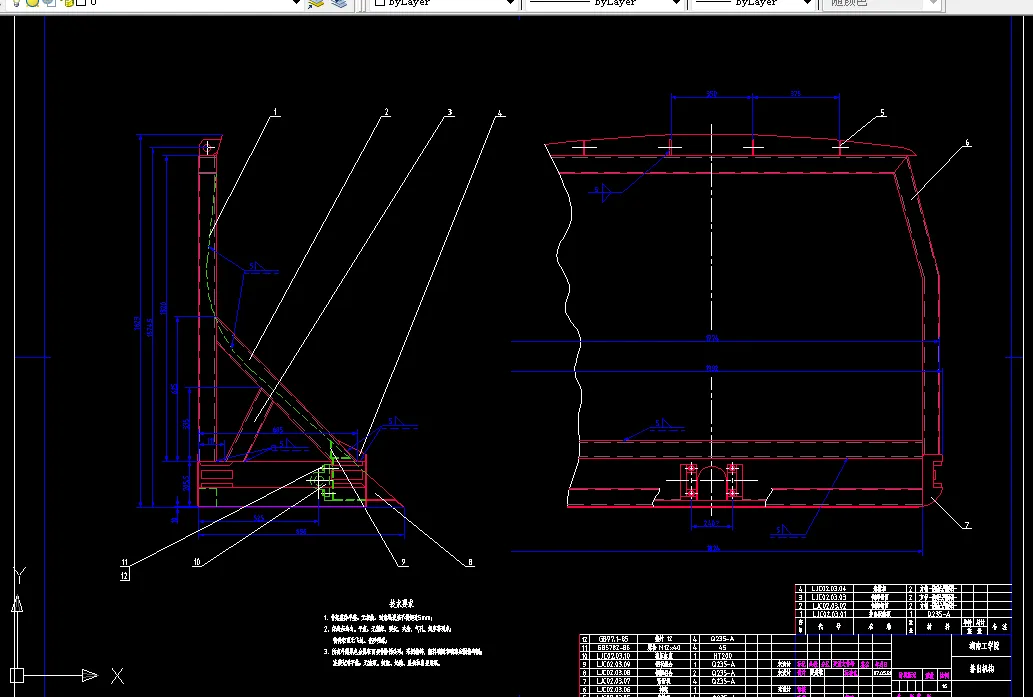The height and width of the screenshot is (697, 1033).
Task: Click the 645 horizontal dimension text
Action: coord(278,430)
